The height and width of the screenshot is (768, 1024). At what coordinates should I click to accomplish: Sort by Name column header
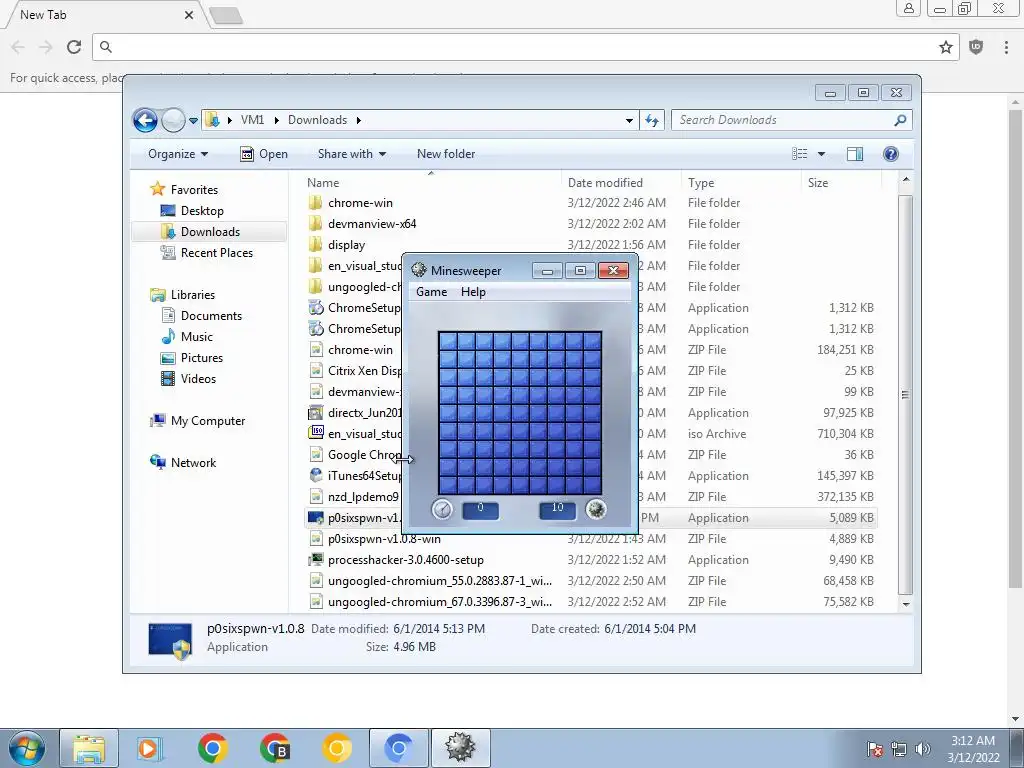[431, 184]
